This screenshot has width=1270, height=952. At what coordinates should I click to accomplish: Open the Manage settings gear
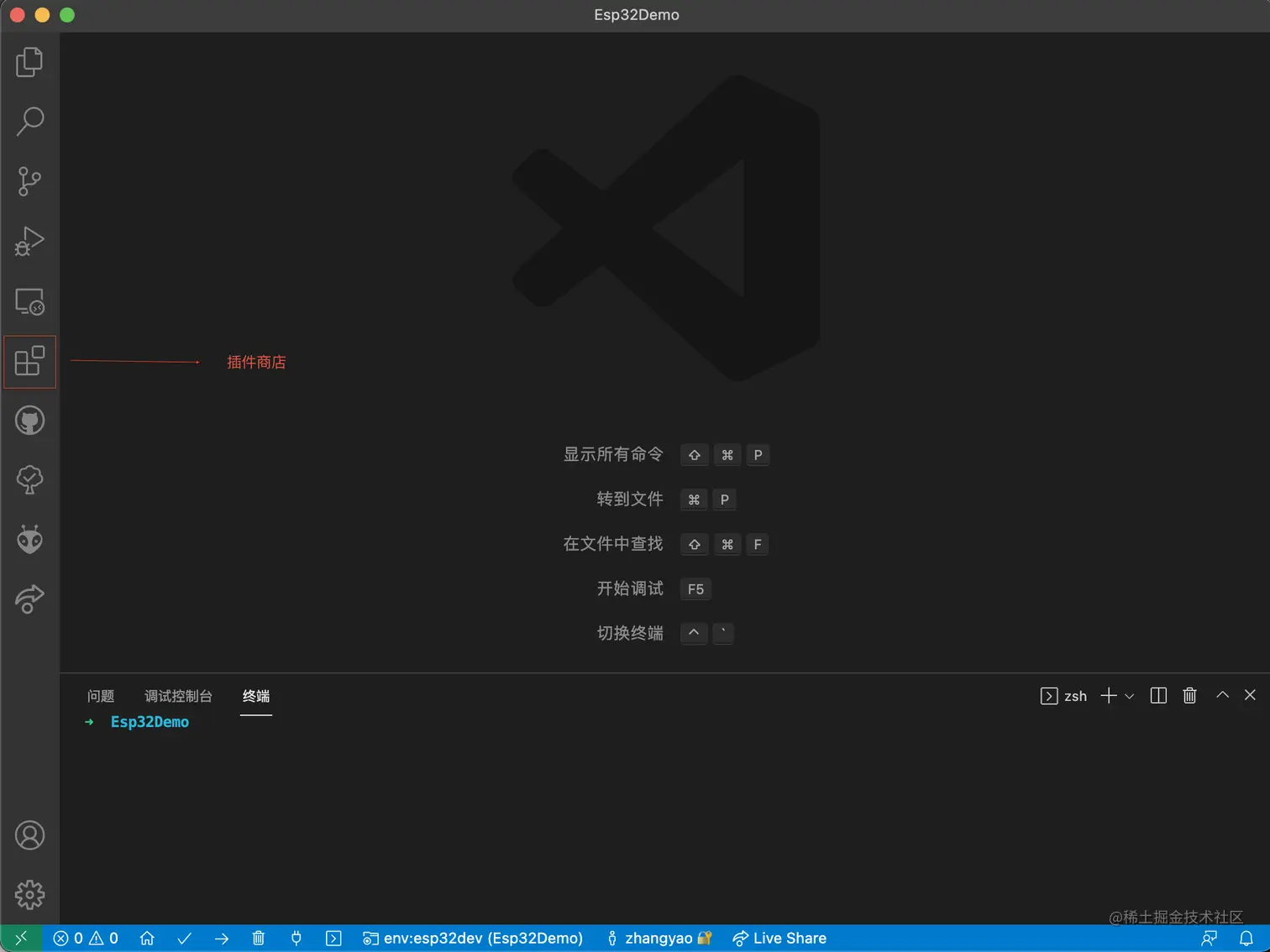[29, 895]
